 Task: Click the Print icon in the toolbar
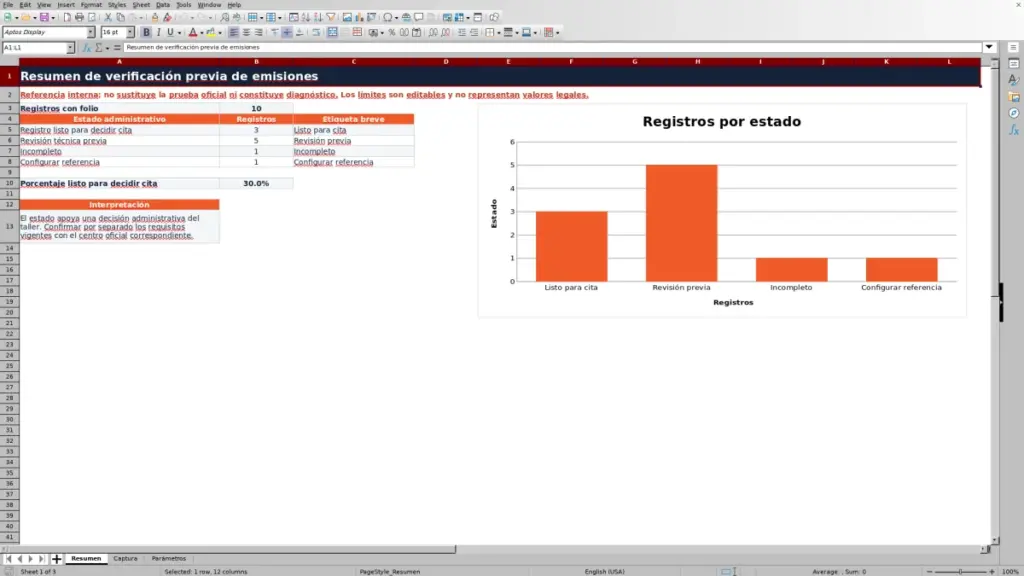point(79,18)
